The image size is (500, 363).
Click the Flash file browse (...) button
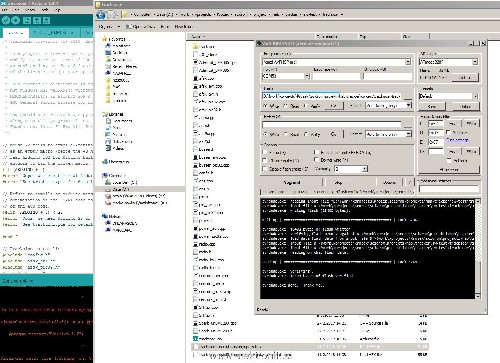coord(408,96)
